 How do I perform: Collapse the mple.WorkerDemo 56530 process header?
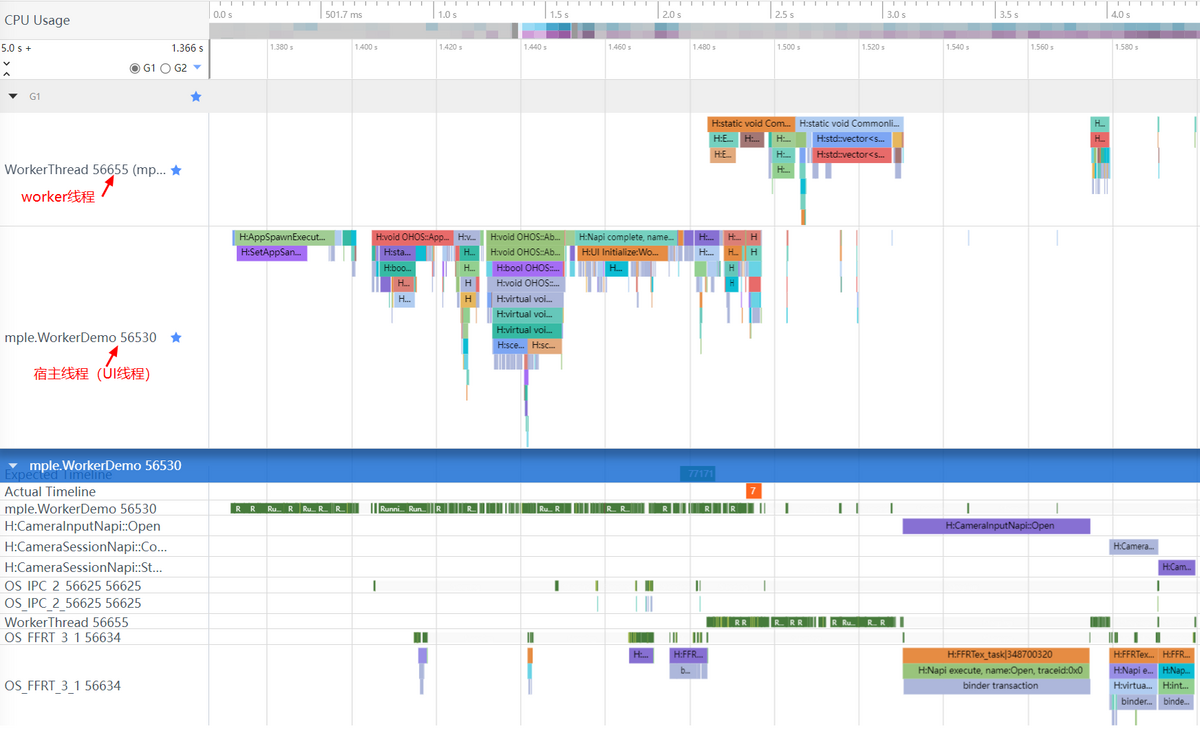13,465
